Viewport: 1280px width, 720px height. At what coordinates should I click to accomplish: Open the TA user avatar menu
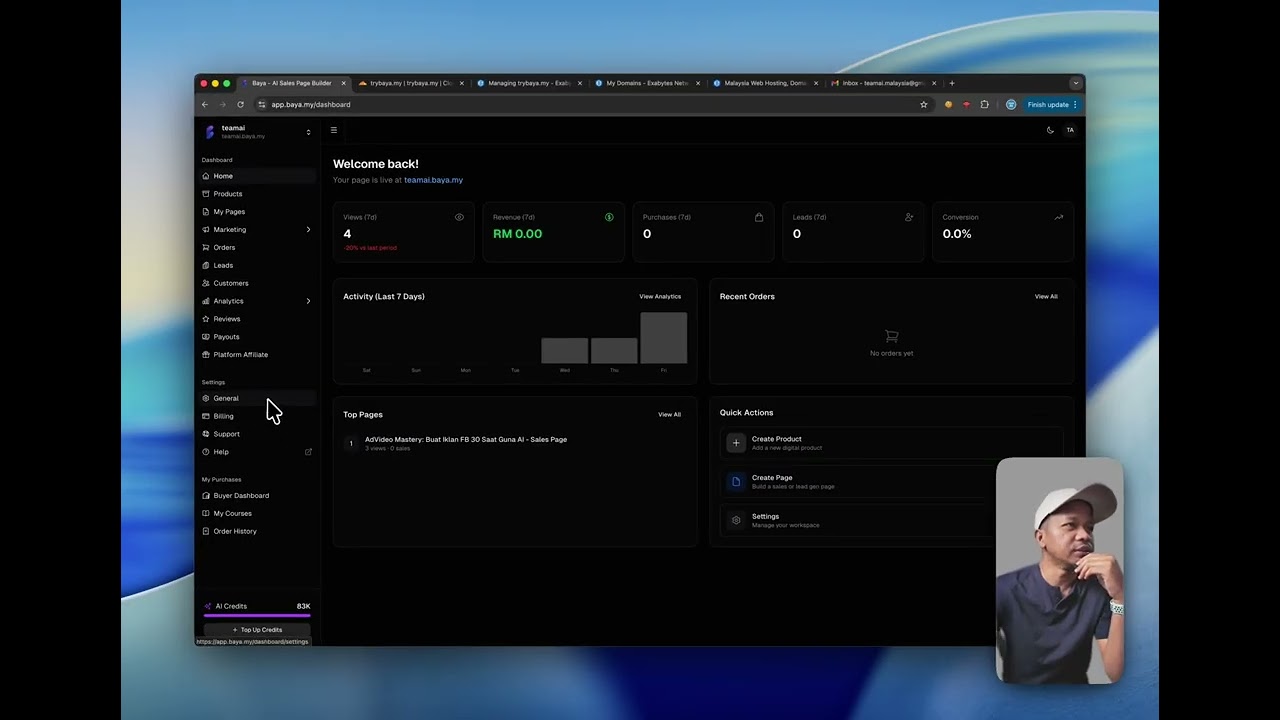pyautogui.click(x=1070, y=130)
